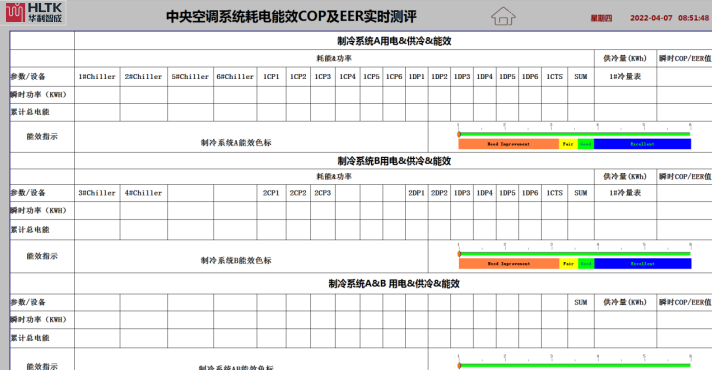
Task: Click the 2CP3 pump column header
Action: [x=323, y=193]
